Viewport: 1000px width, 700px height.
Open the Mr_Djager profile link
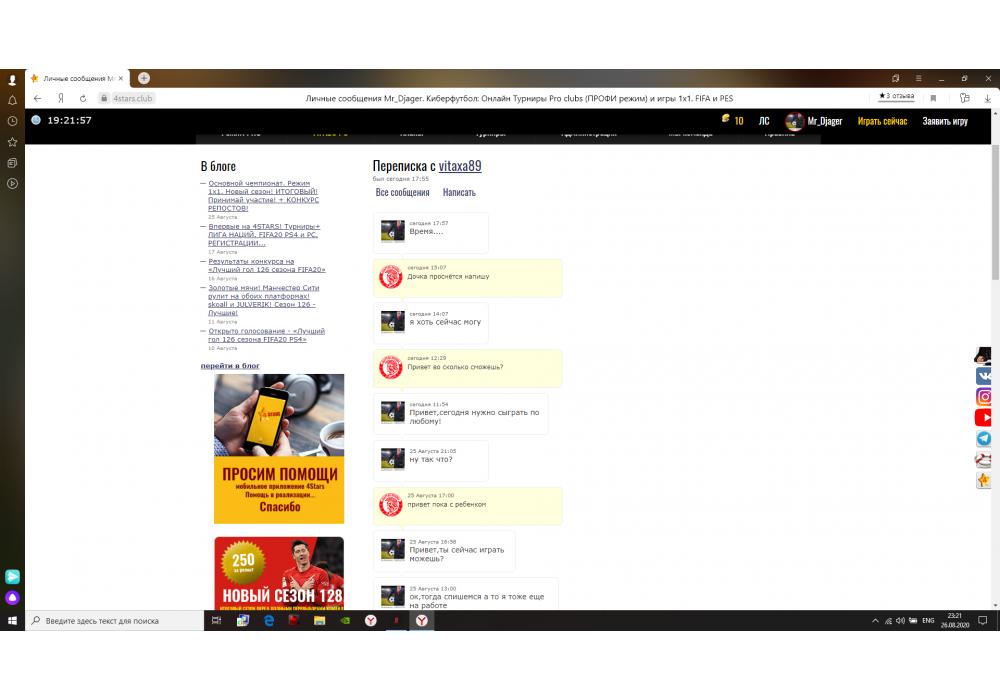[x=825, y=121]
